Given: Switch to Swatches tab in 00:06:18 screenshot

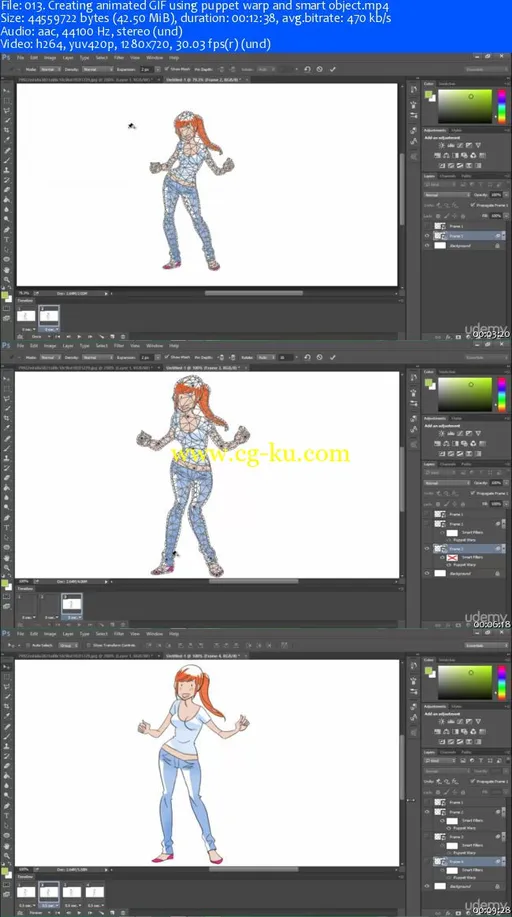Looking at the screenshot, I should click(448, 371).
